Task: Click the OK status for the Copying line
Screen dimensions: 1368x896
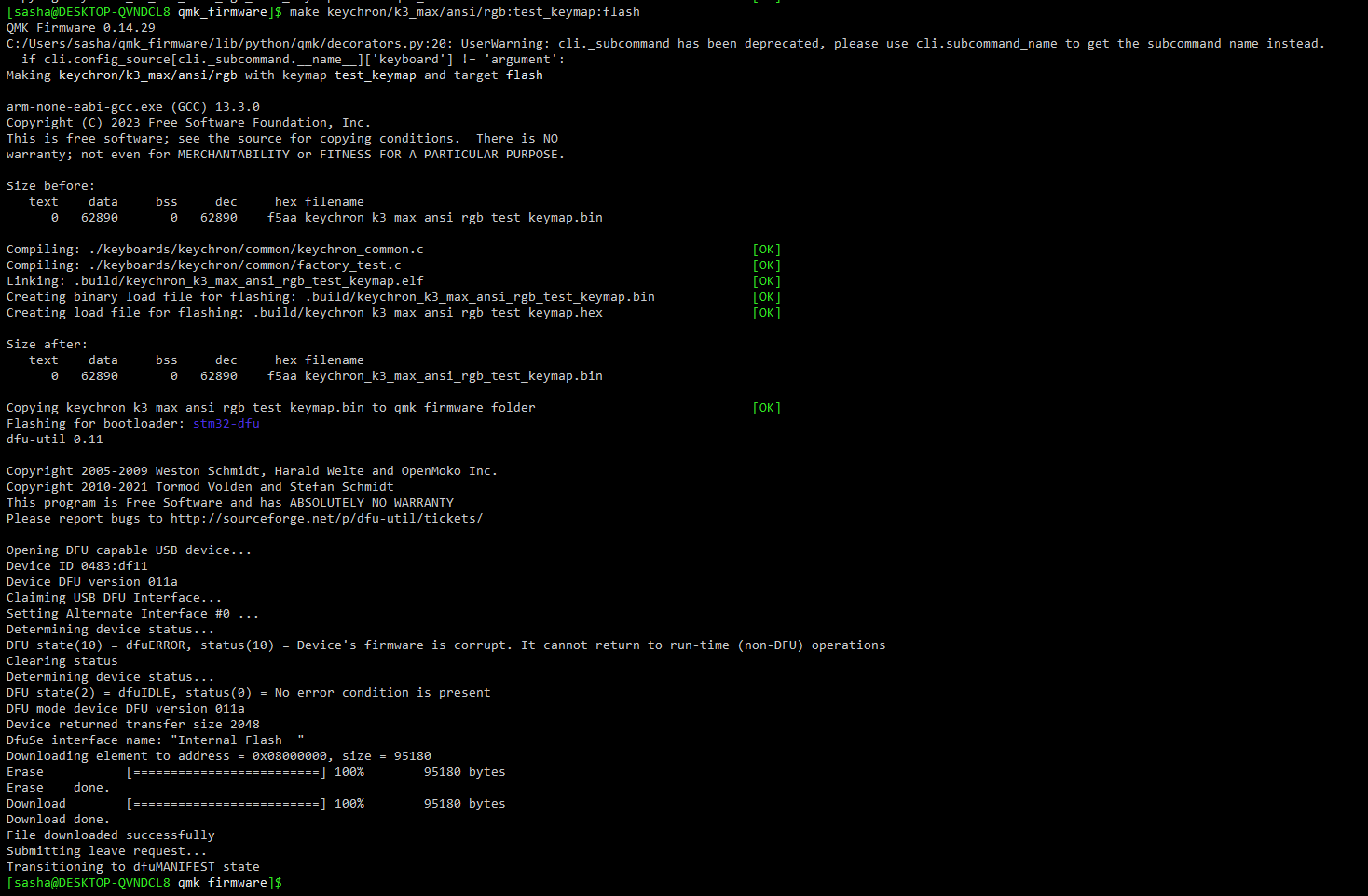Action: 766,407
